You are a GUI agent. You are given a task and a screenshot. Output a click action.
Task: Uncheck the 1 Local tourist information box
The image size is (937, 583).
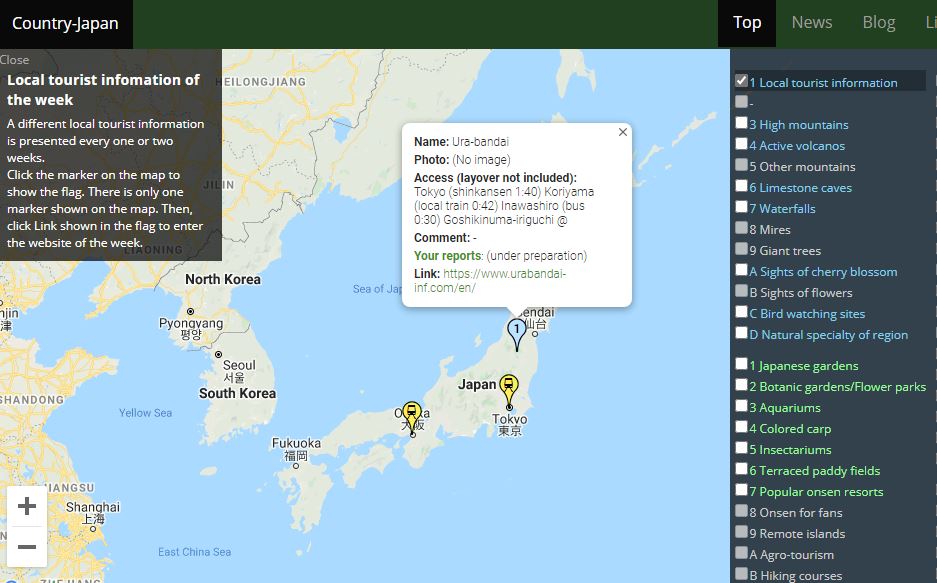(740, 82)
